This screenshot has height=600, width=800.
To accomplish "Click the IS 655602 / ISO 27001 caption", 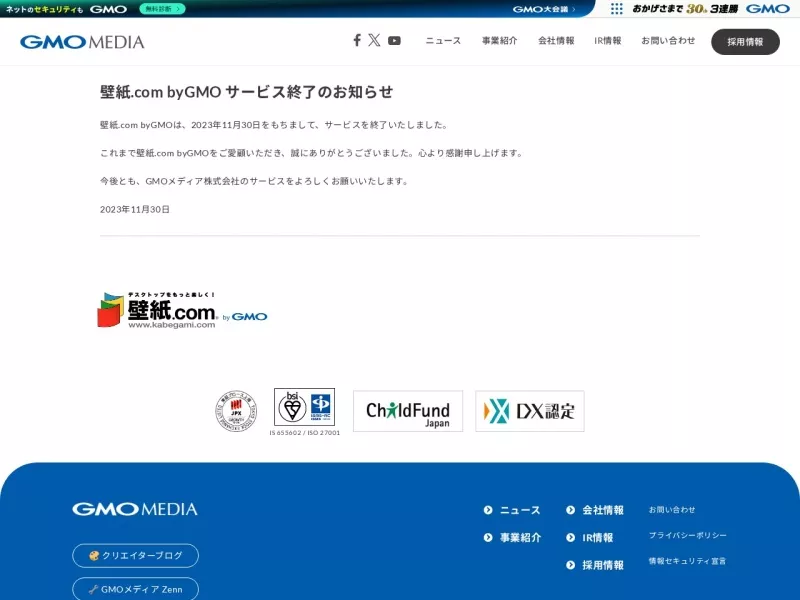I will [305, 433].
